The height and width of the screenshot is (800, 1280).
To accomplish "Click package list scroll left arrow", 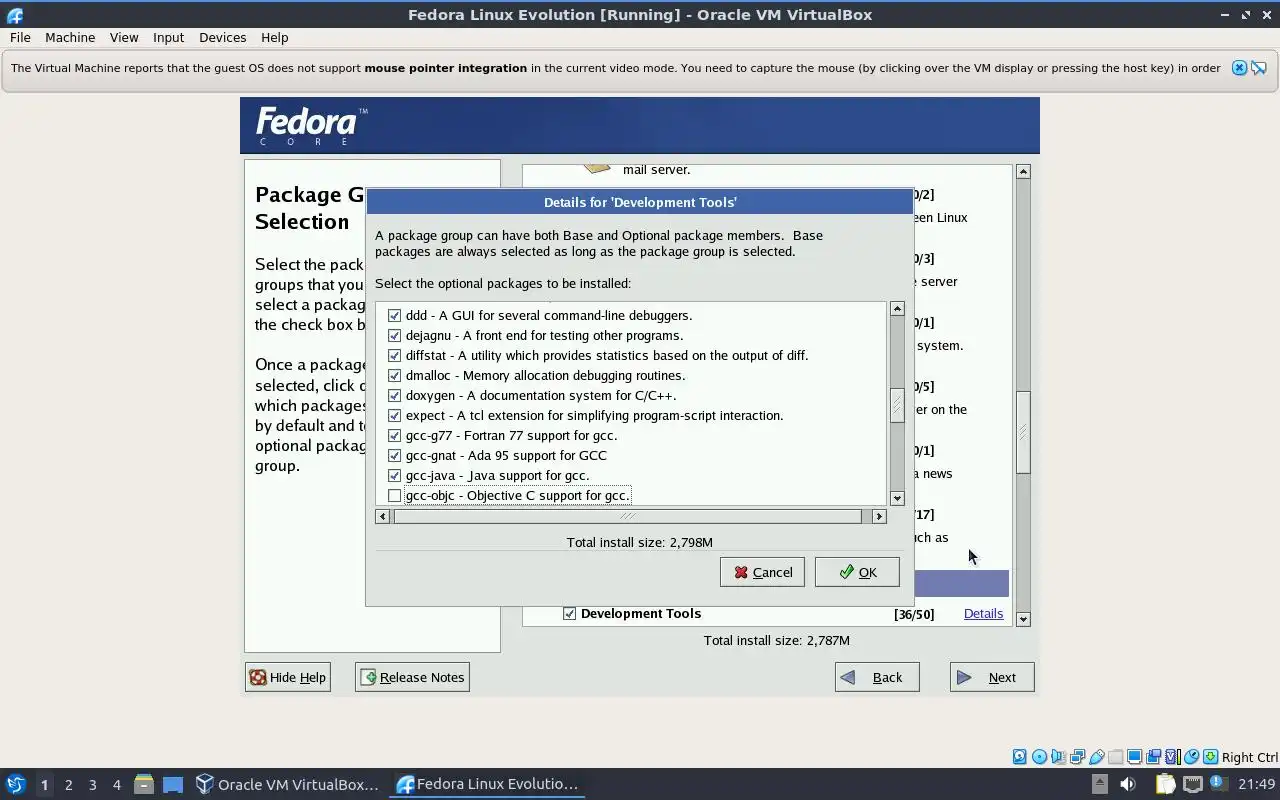I will pos(382,516).
